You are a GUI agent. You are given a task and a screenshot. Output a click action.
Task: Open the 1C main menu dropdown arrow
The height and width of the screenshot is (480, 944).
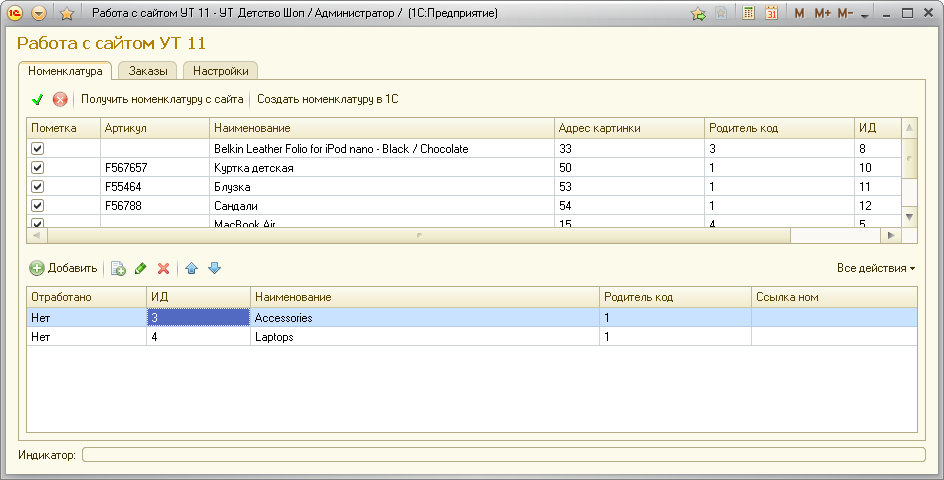(x=39, y=14)
